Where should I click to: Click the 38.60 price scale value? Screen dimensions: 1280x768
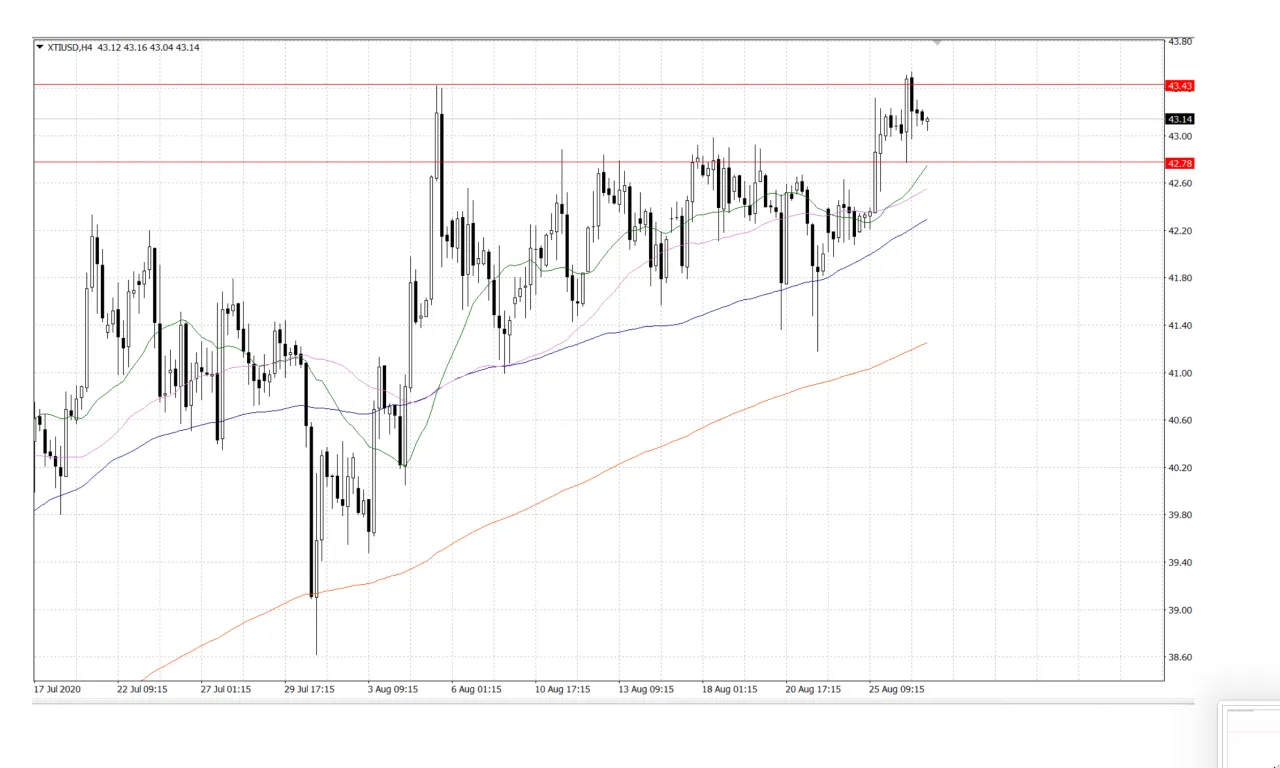(1180, 658)
